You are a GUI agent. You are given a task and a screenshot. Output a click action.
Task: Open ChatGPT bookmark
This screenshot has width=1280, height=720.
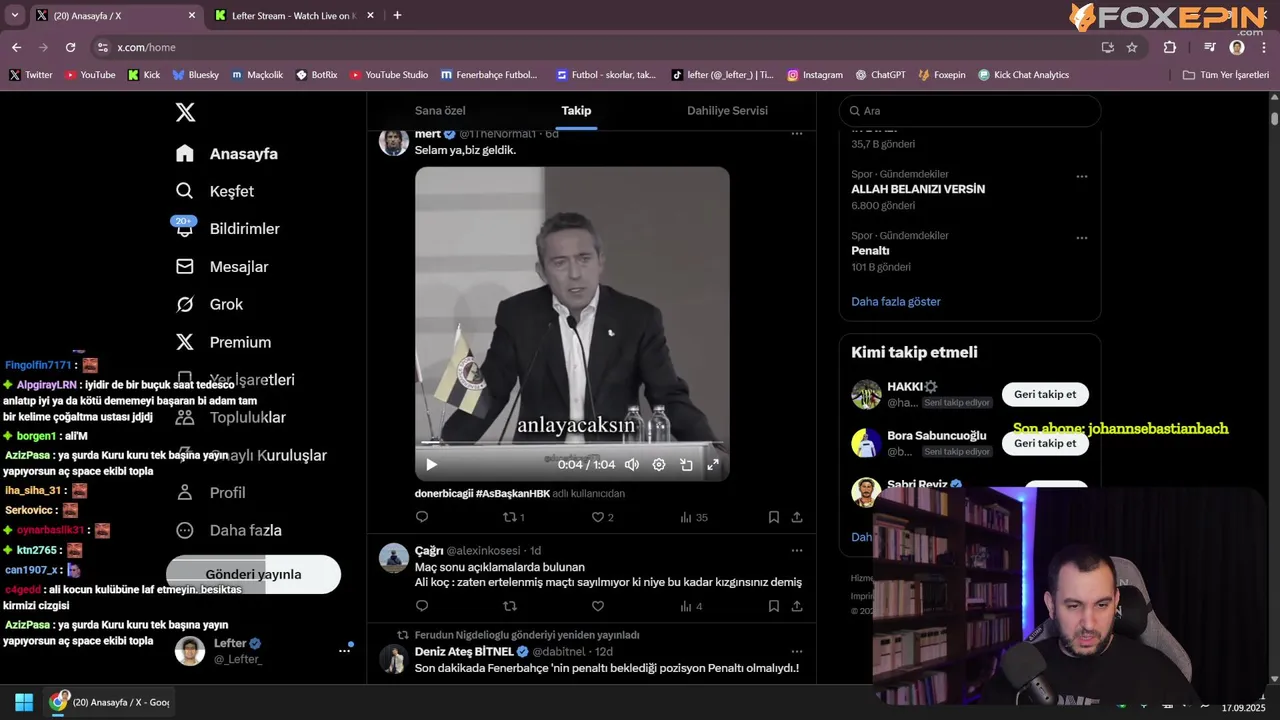click(880, 75)
